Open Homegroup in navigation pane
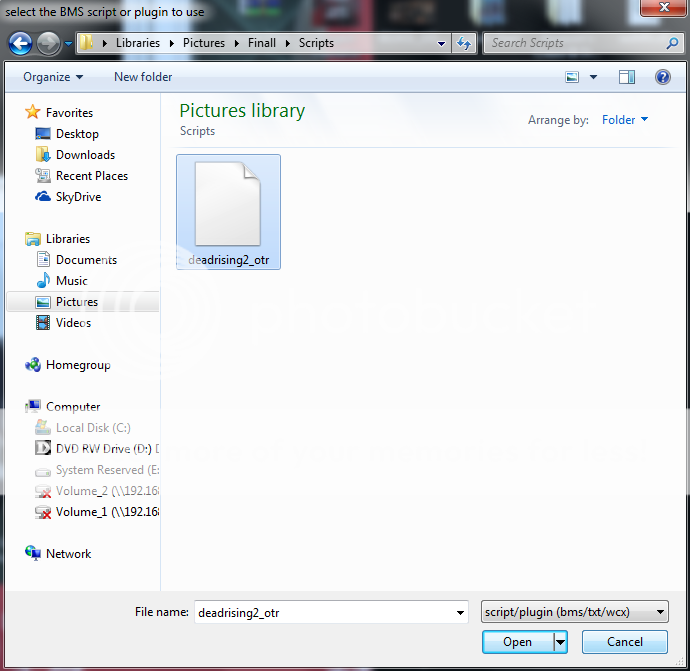Viewport: 690px width, 671px height. (x=78, y=365)
